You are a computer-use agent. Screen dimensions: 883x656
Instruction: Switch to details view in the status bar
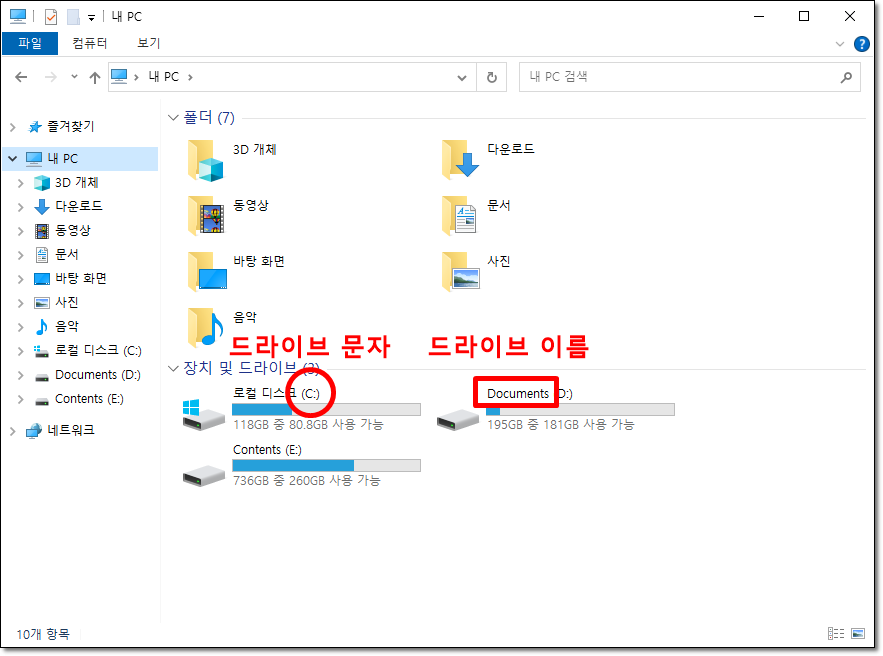pyautogui.click(x=836, y=634)
